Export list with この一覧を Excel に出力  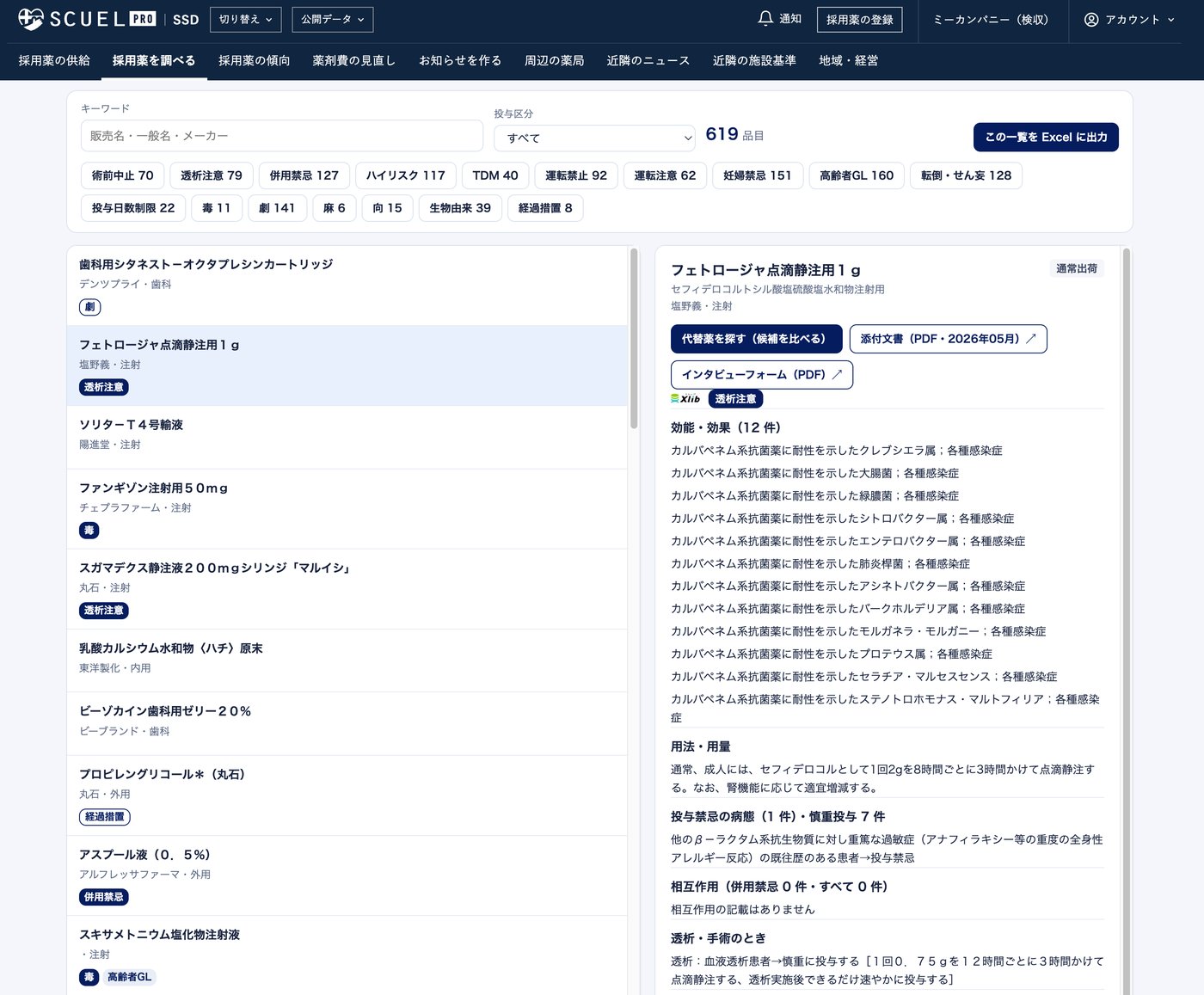(1046, 138)
